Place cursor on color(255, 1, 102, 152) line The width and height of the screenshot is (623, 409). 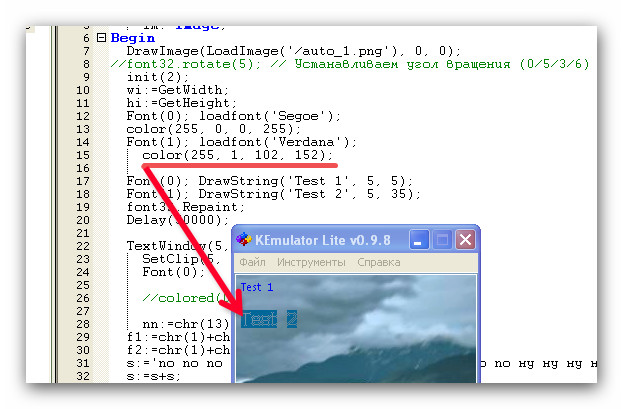[236, 155]
